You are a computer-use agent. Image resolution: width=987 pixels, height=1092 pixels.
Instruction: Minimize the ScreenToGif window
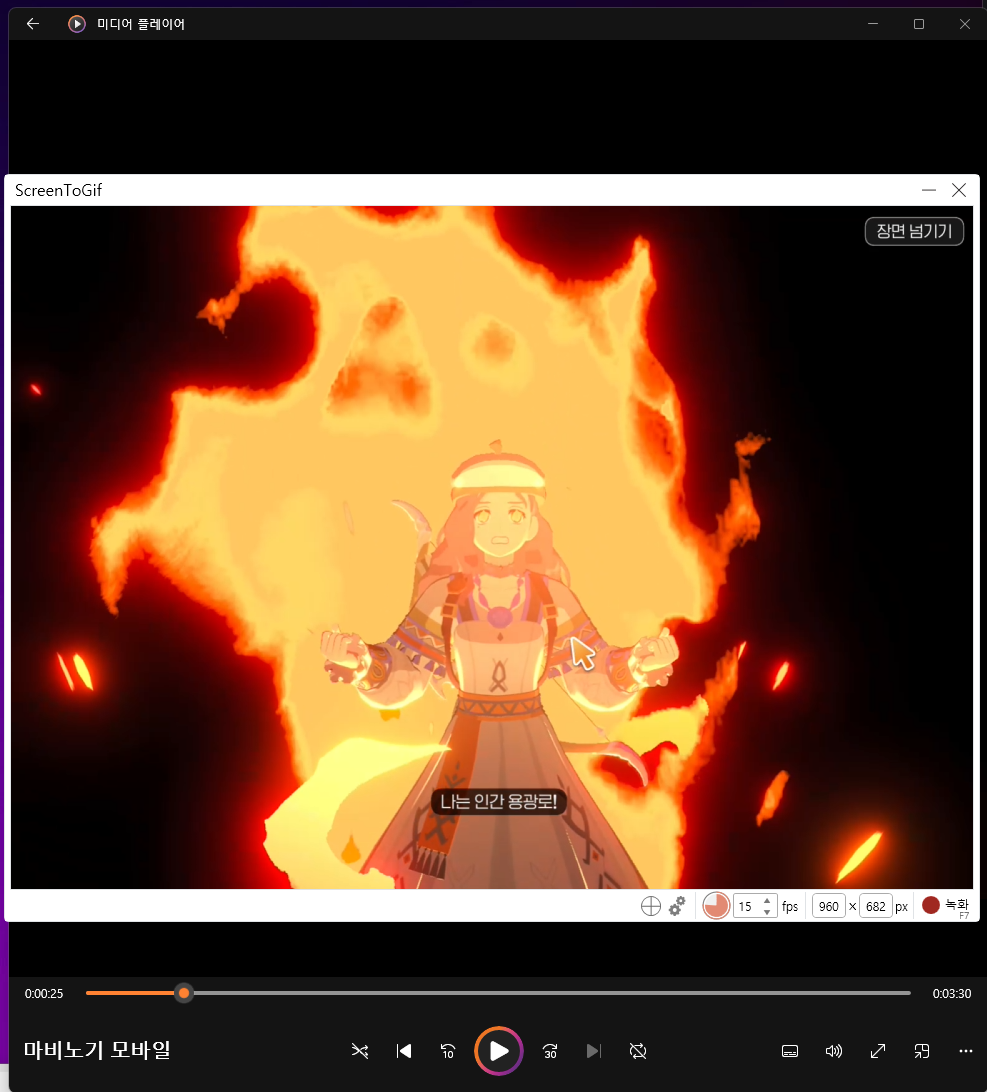[928, 190]
